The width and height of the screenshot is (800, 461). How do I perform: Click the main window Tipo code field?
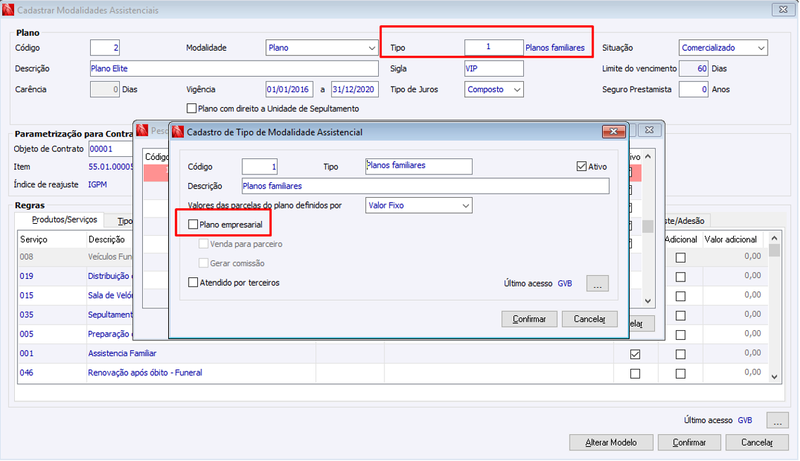493,47
